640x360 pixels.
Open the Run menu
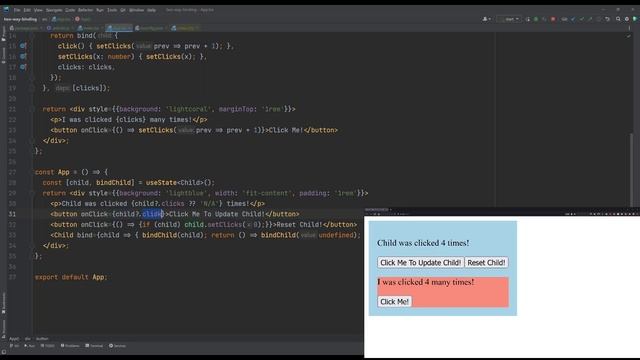pos(100,10)
